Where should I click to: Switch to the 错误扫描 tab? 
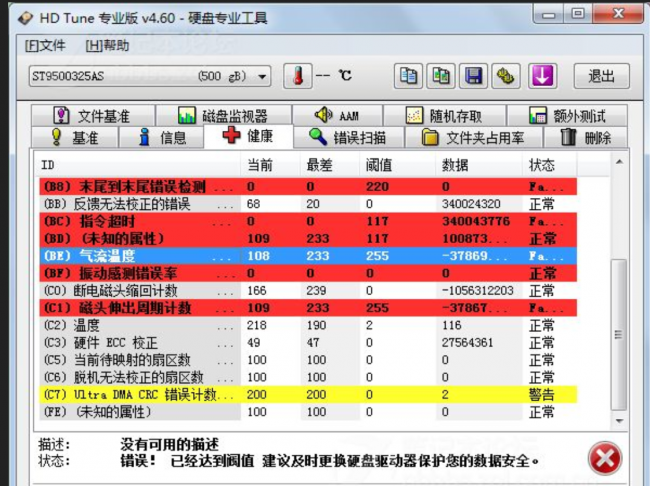[x=348, y=137]
